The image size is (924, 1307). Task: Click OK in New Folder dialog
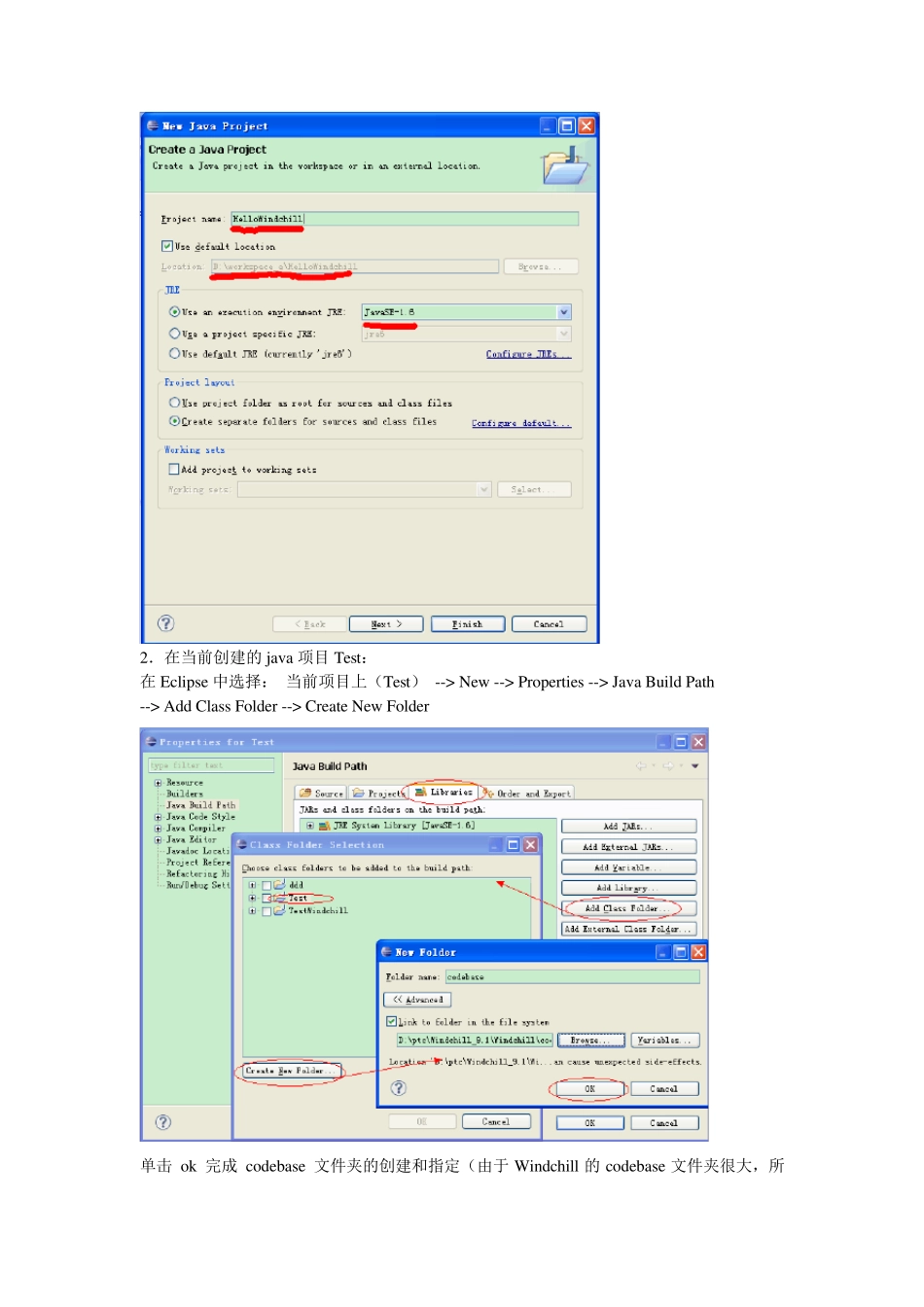[x=589, y=1089]
